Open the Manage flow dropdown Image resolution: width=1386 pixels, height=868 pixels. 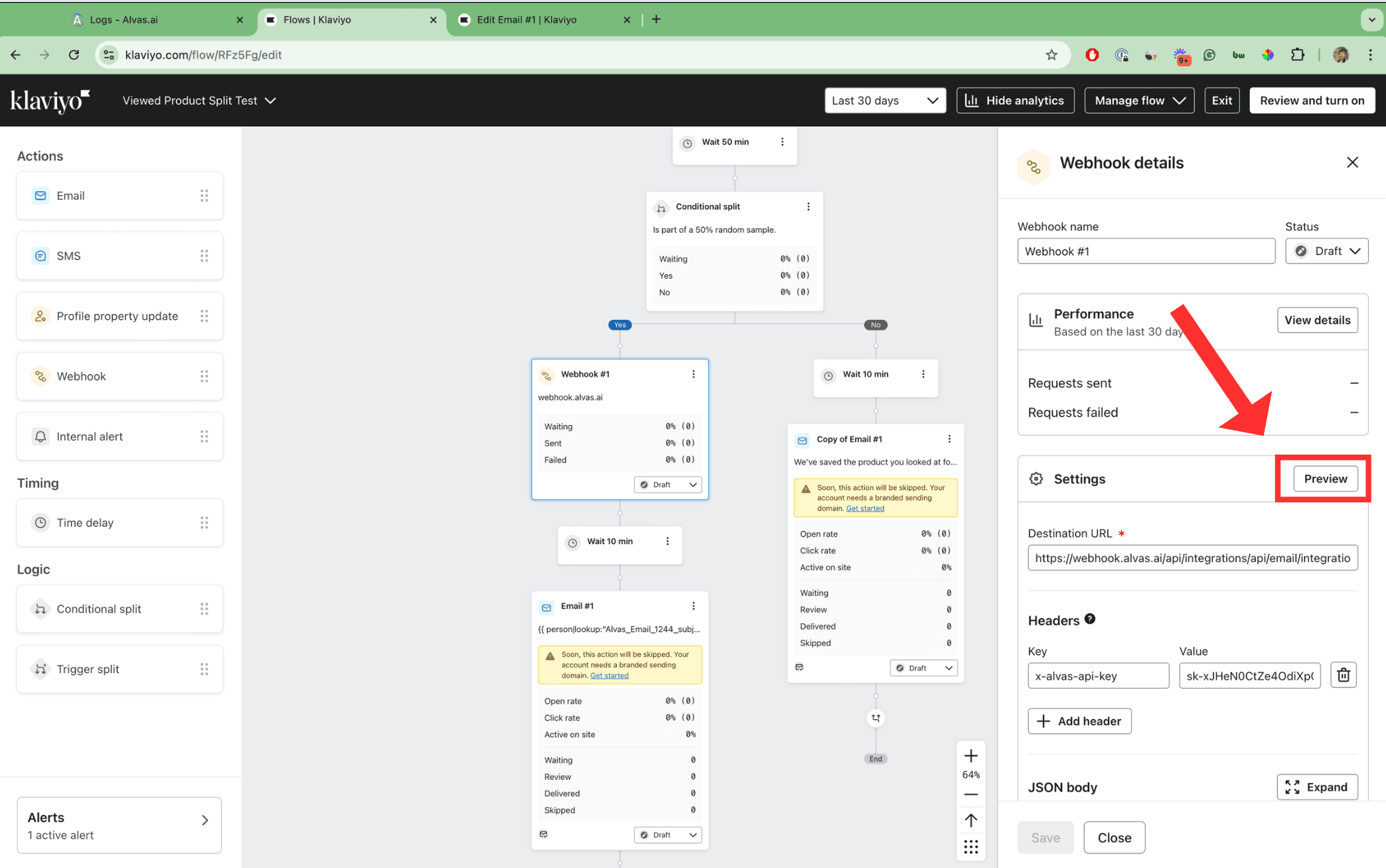(1139, 101)
